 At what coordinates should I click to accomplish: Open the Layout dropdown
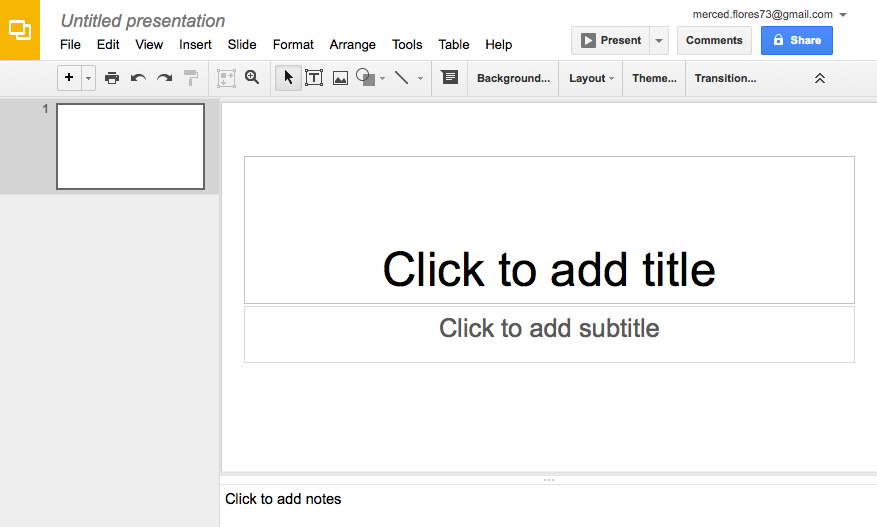click(591, 78)
